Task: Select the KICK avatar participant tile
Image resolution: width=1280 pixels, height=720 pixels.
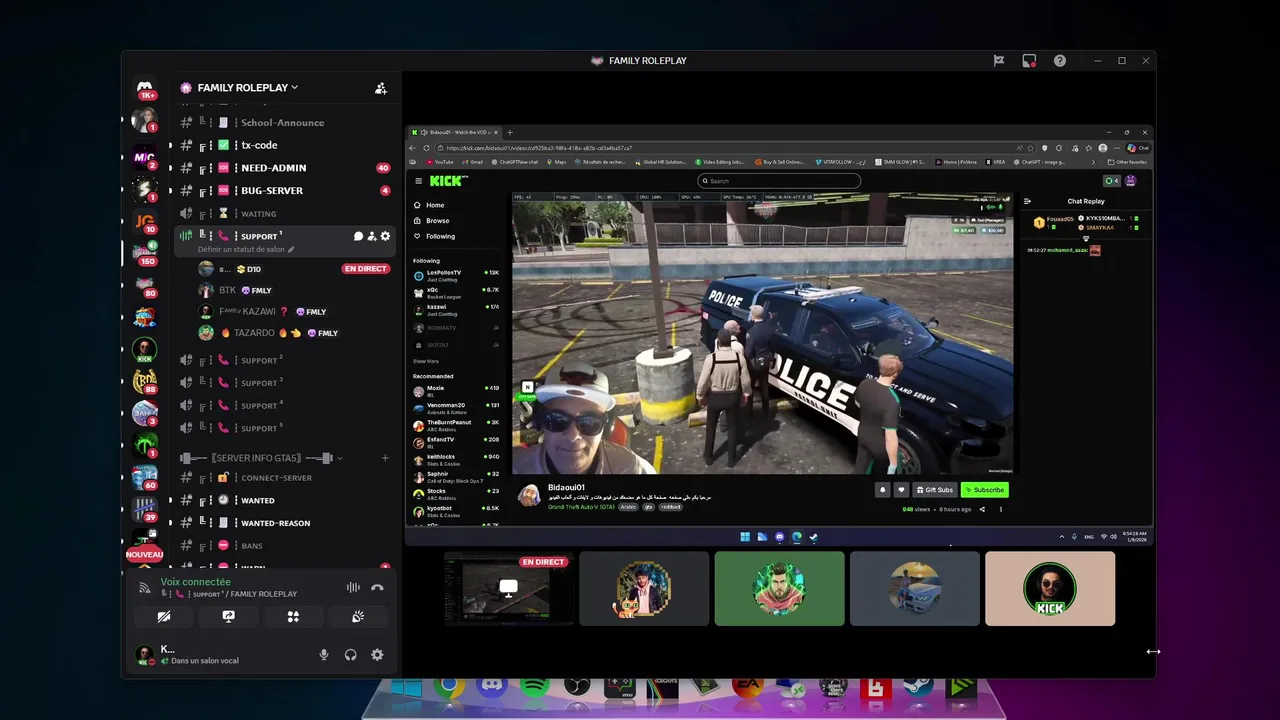Action: pos(1050,588)
